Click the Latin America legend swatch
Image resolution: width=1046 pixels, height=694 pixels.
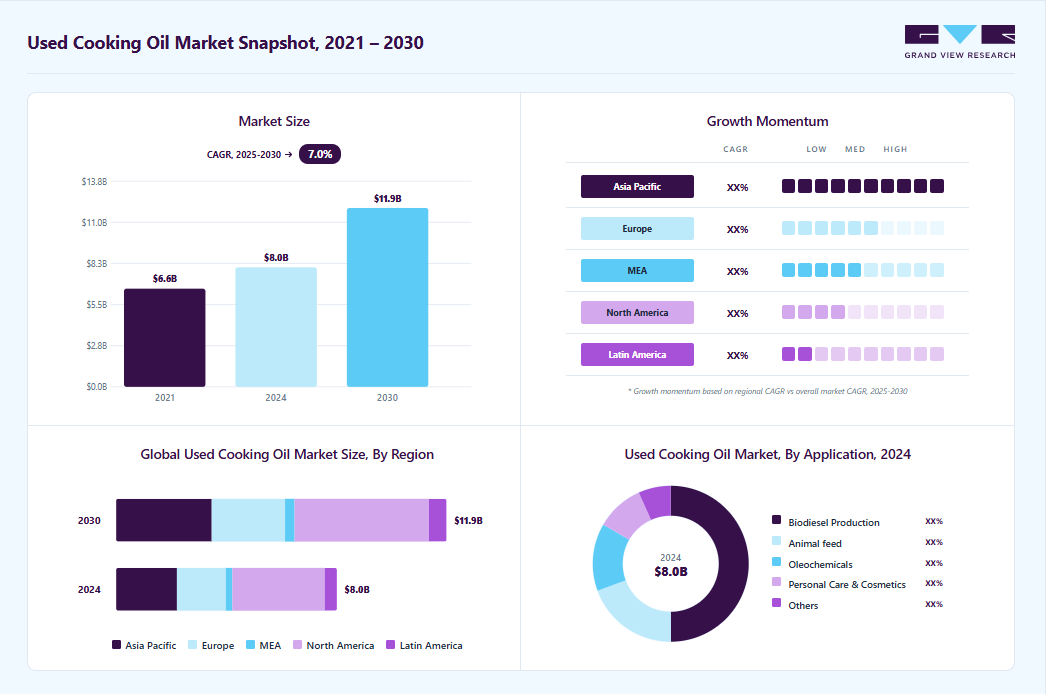pyautogui.click(x=390, y=645)
